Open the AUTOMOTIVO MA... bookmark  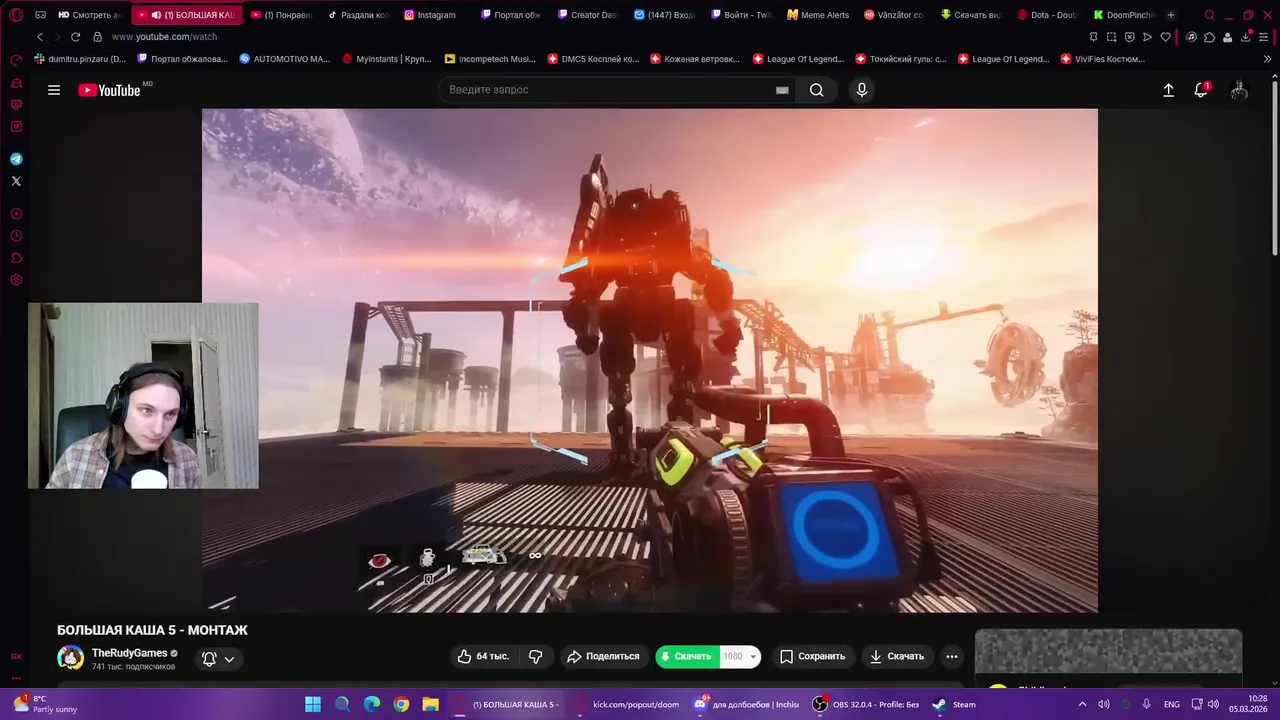click(x=285, y=59)
